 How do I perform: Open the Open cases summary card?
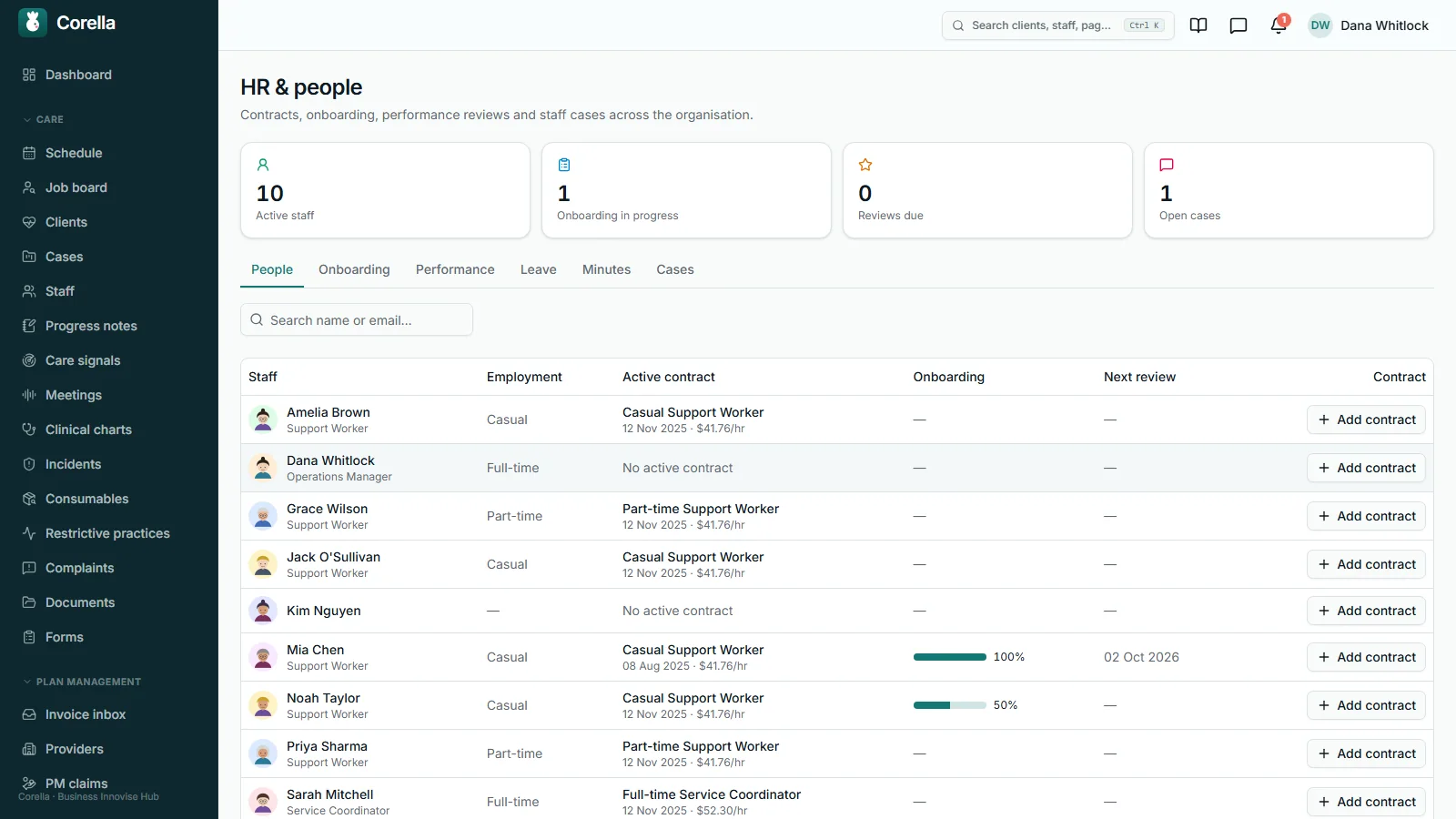[x=1289, y=190]
